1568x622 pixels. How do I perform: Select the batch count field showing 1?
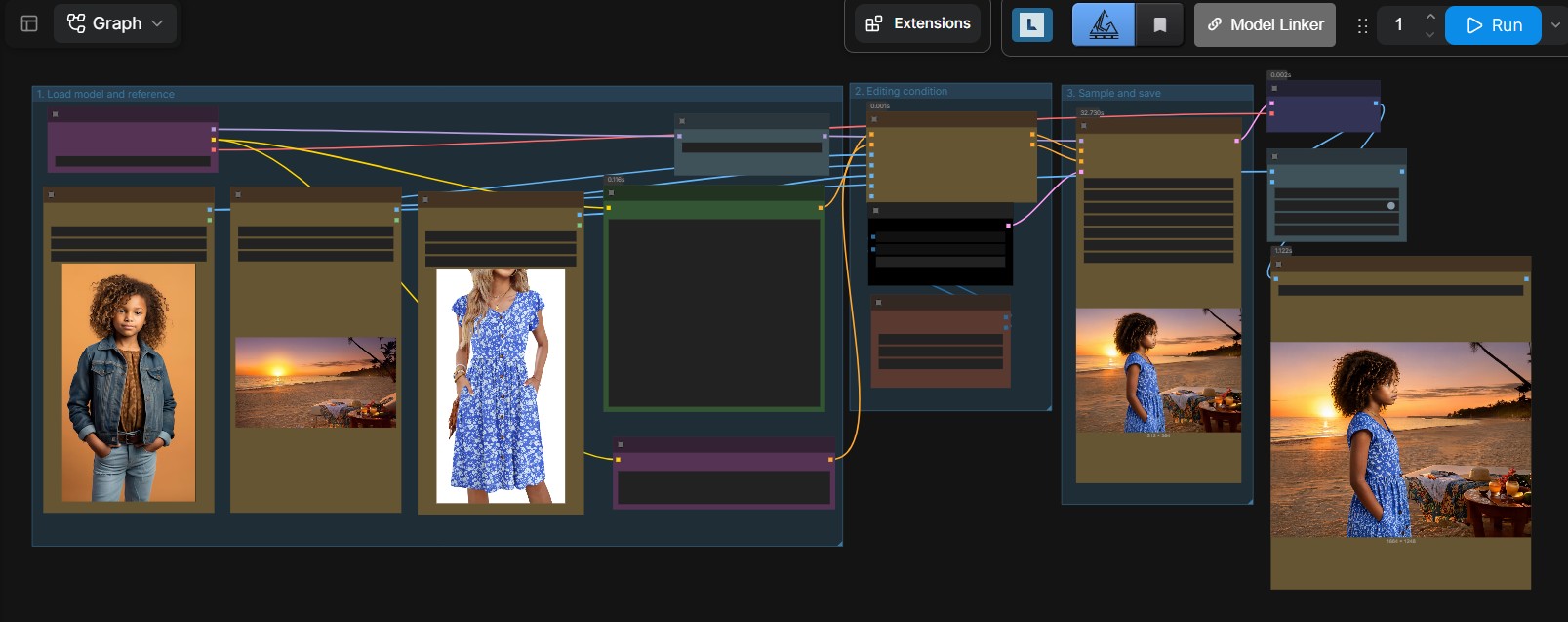click(1398, 24)
